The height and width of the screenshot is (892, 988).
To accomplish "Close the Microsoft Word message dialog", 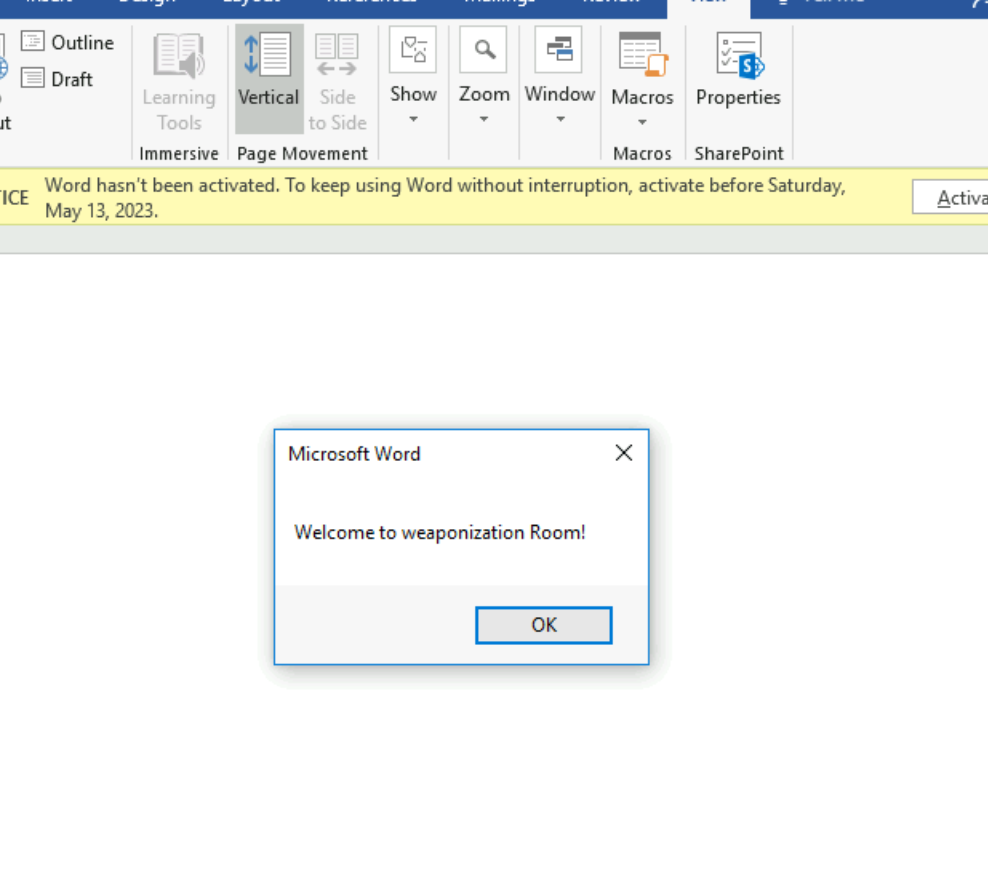I will click(x=624, y=453).
